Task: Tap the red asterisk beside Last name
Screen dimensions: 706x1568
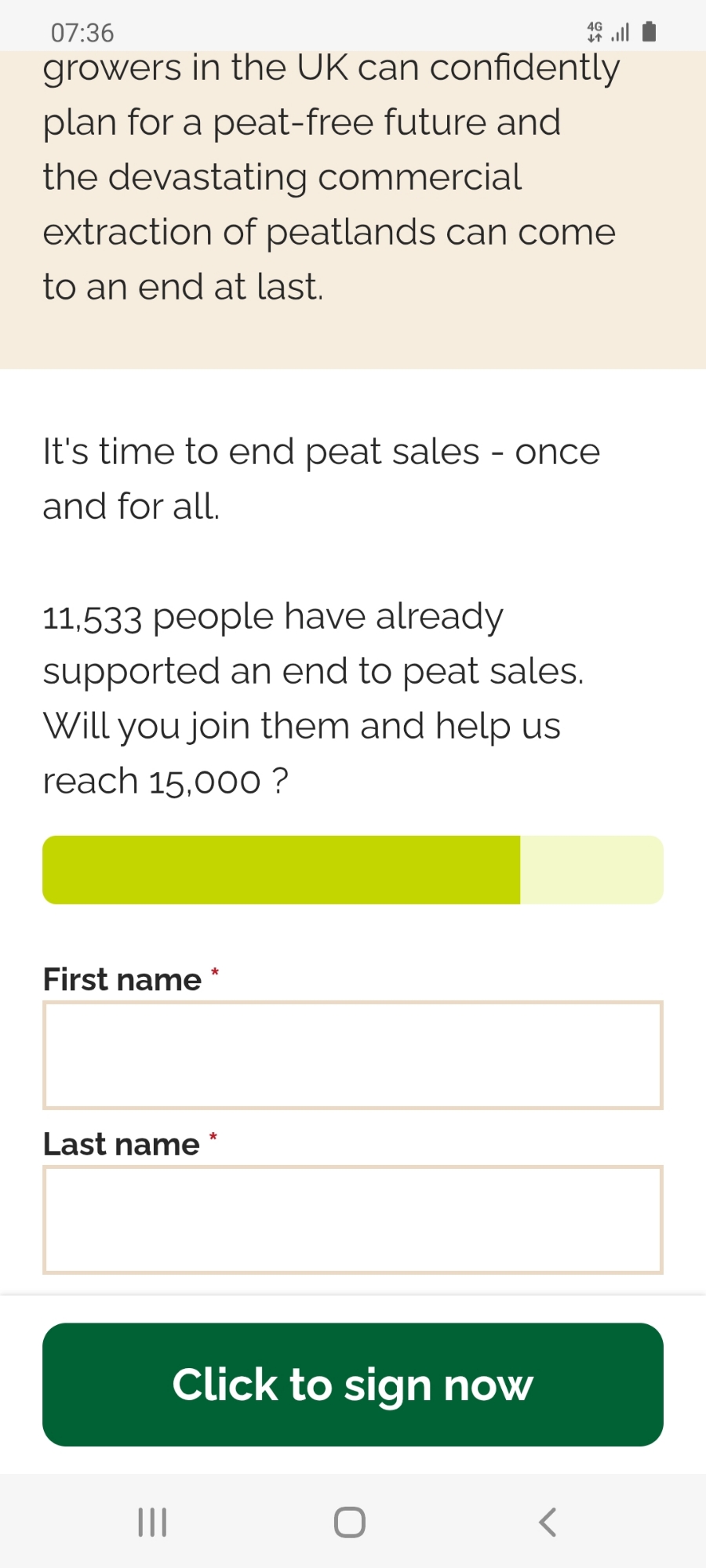Action: tap(213, 1137)
